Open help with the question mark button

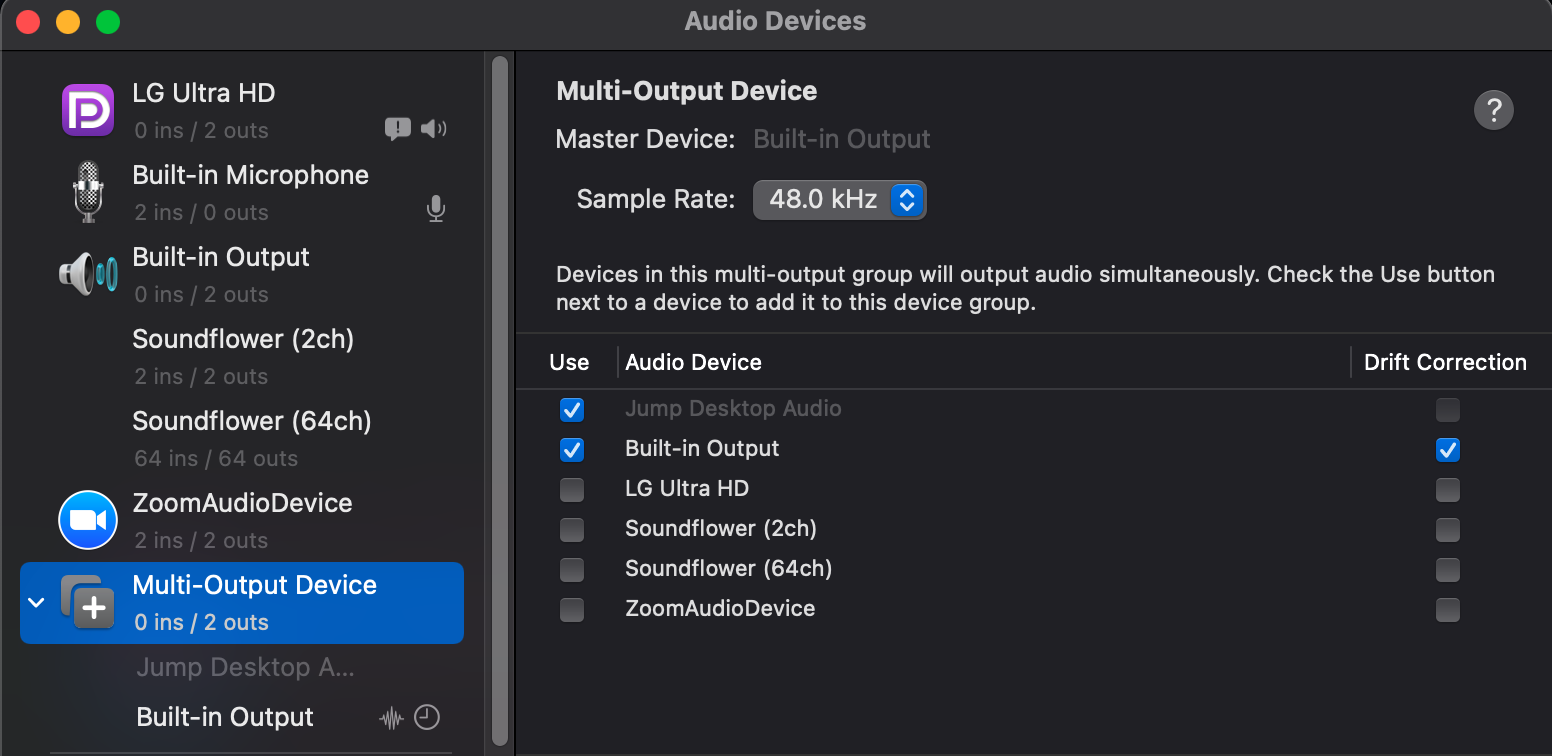1494,109
